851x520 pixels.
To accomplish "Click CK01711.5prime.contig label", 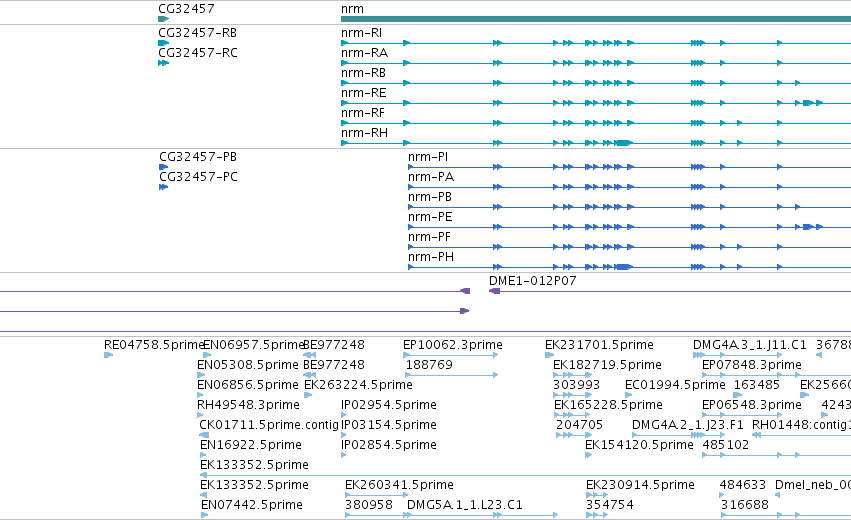I will point(269,425).
